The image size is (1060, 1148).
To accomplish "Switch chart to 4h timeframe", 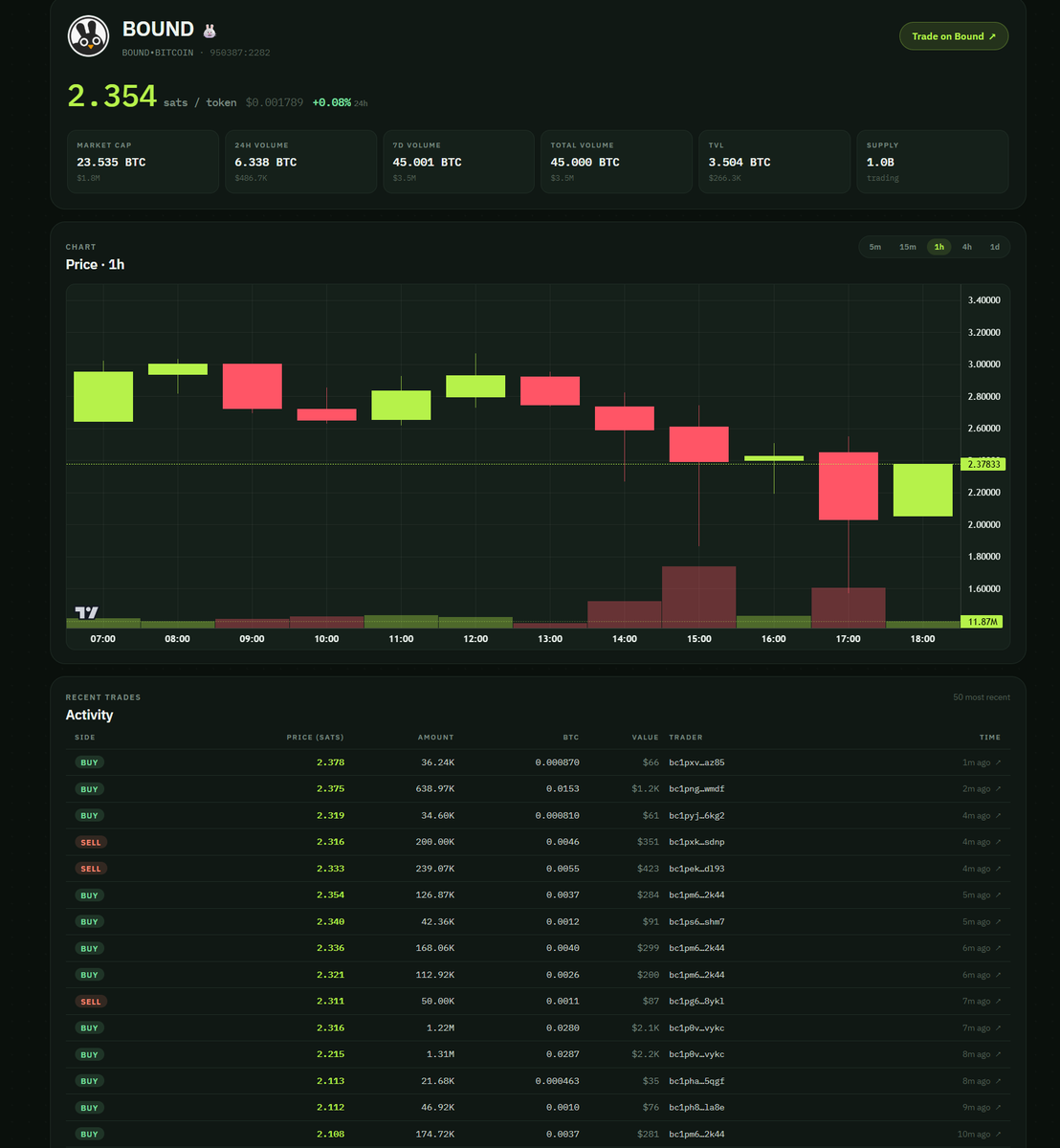I will (967, 247).
